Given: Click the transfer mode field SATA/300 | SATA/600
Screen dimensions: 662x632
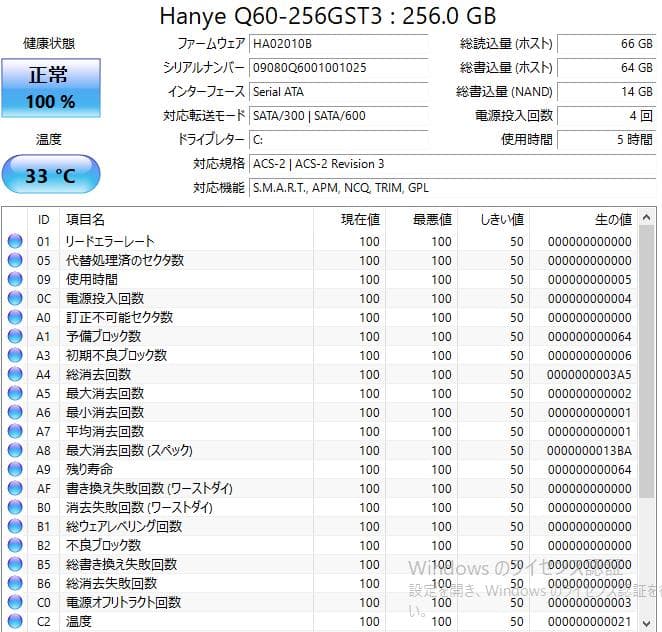Looking at the screenshot, I should [x=339, y=116].
